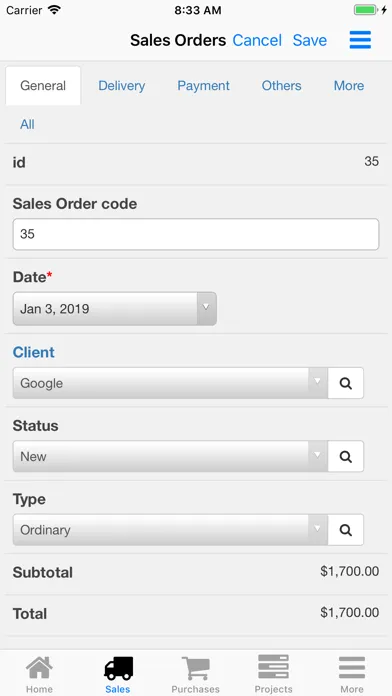
Task: Switch to the Payment tab
Action: [203, 86]
